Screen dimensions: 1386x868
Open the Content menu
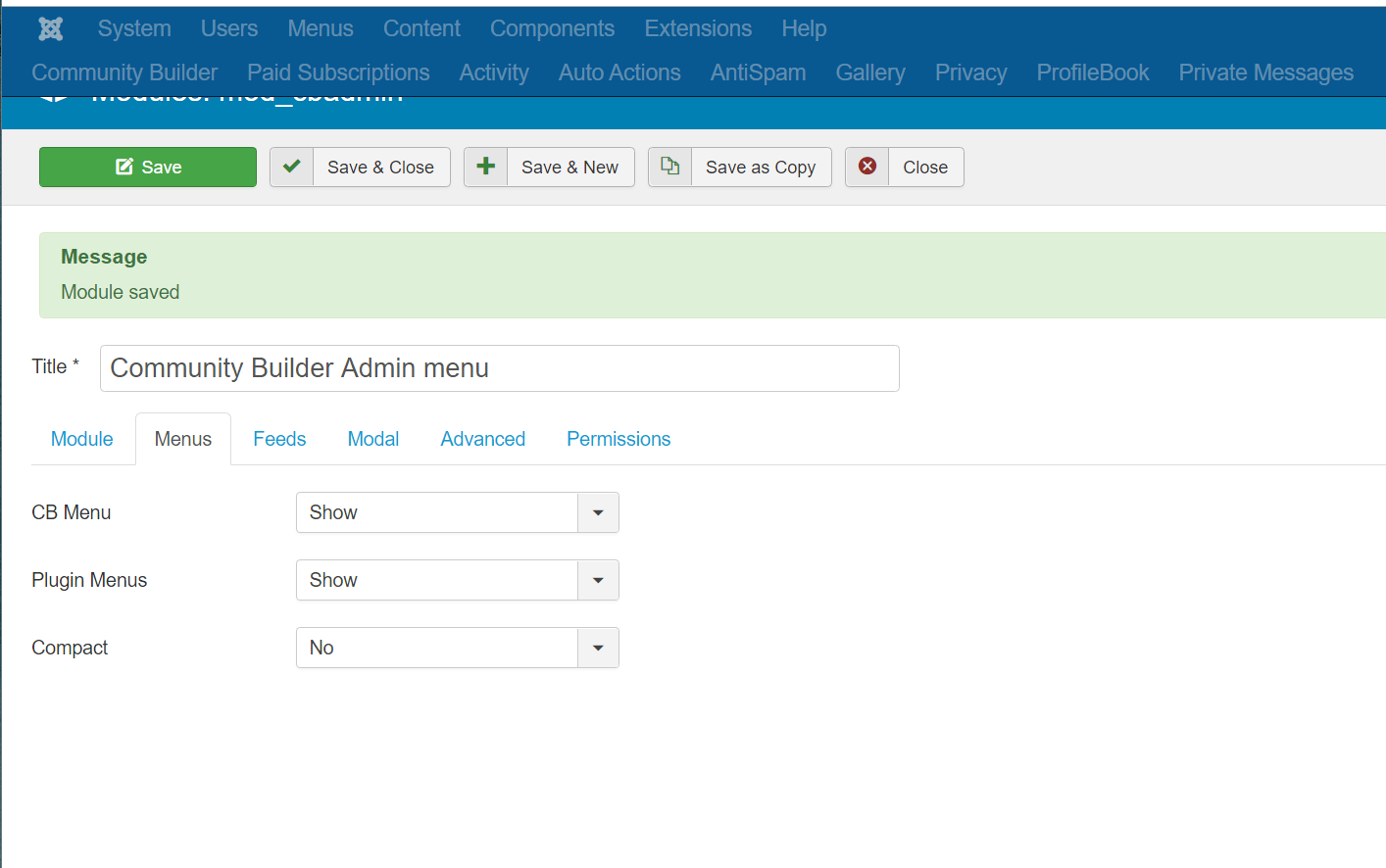click(x=421, y=29)
